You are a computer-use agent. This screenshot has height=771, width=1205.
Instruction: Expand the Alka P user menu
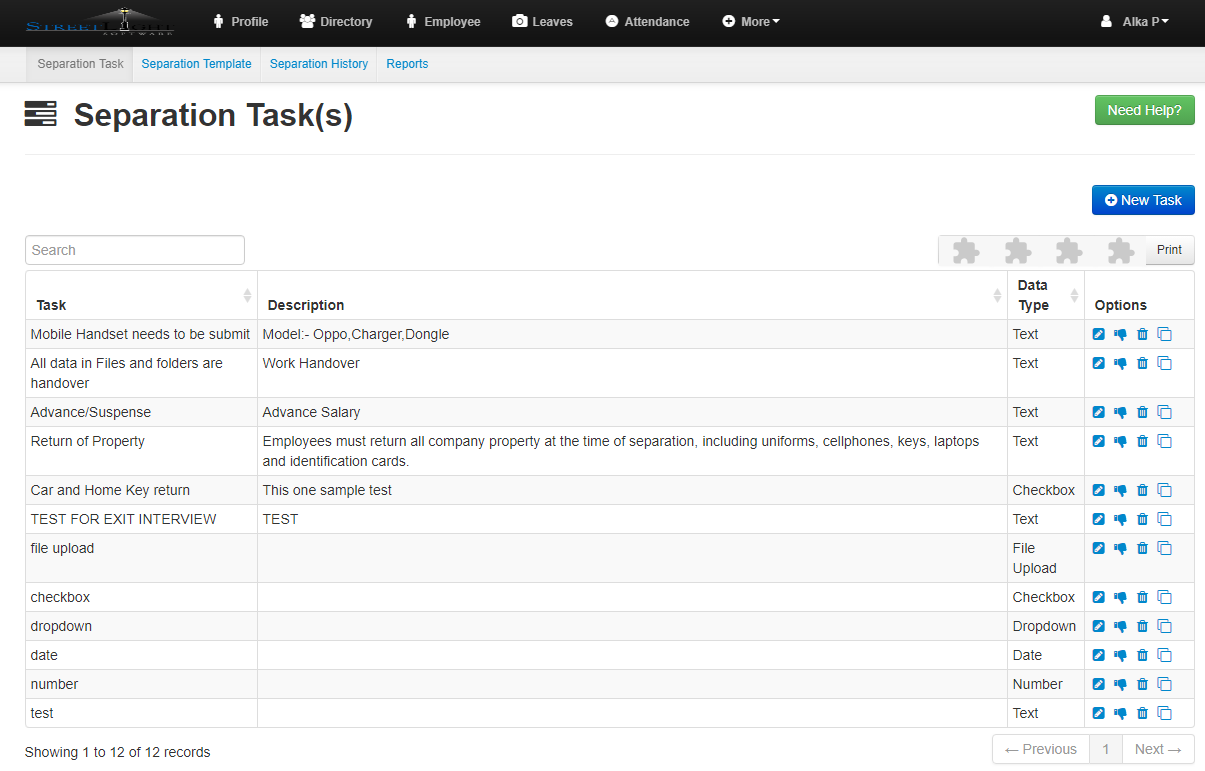pyautogui.click(x=1134, y=22)
